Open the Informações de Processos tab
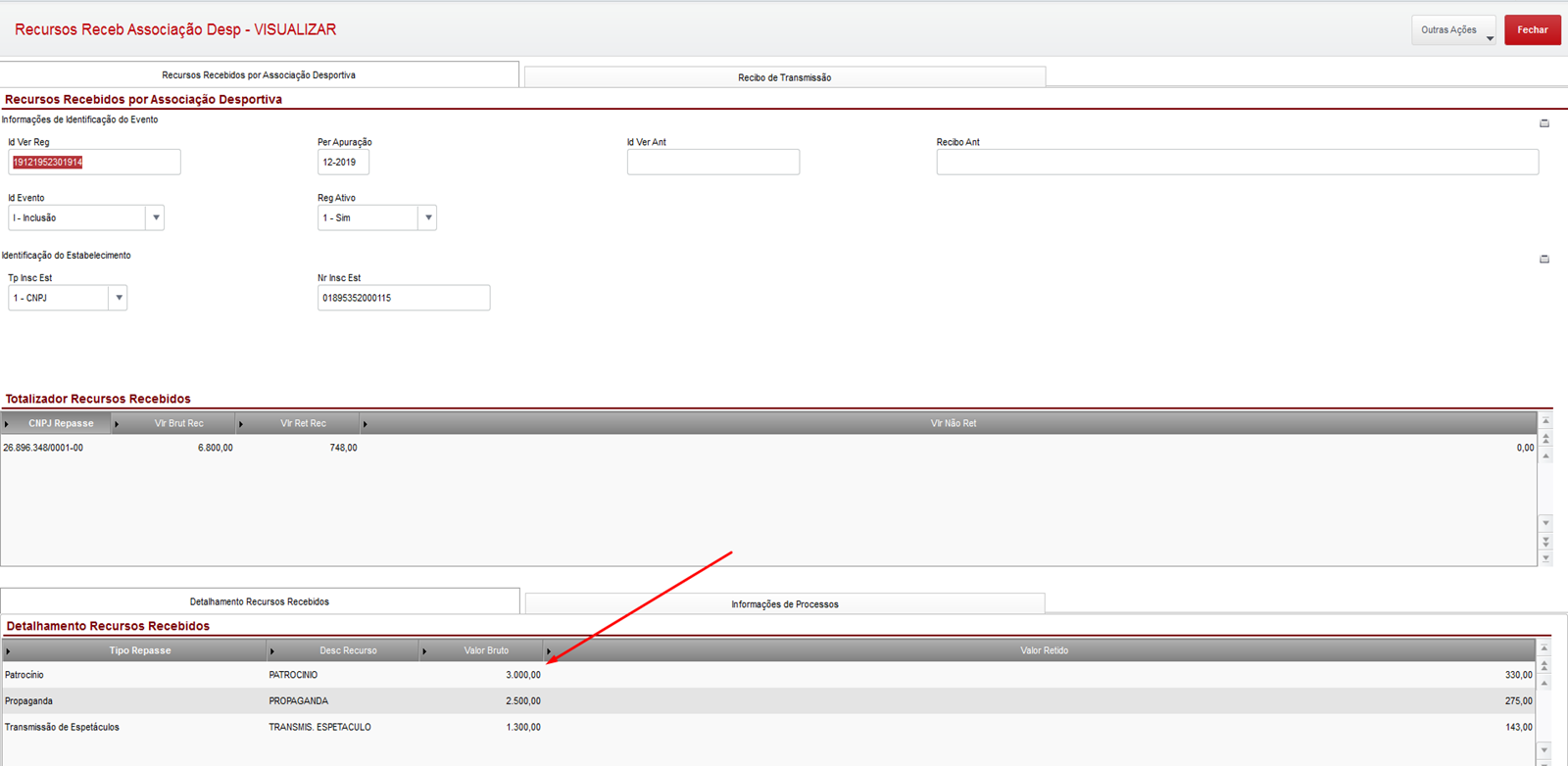The image size is (1568, 766). 785,604
